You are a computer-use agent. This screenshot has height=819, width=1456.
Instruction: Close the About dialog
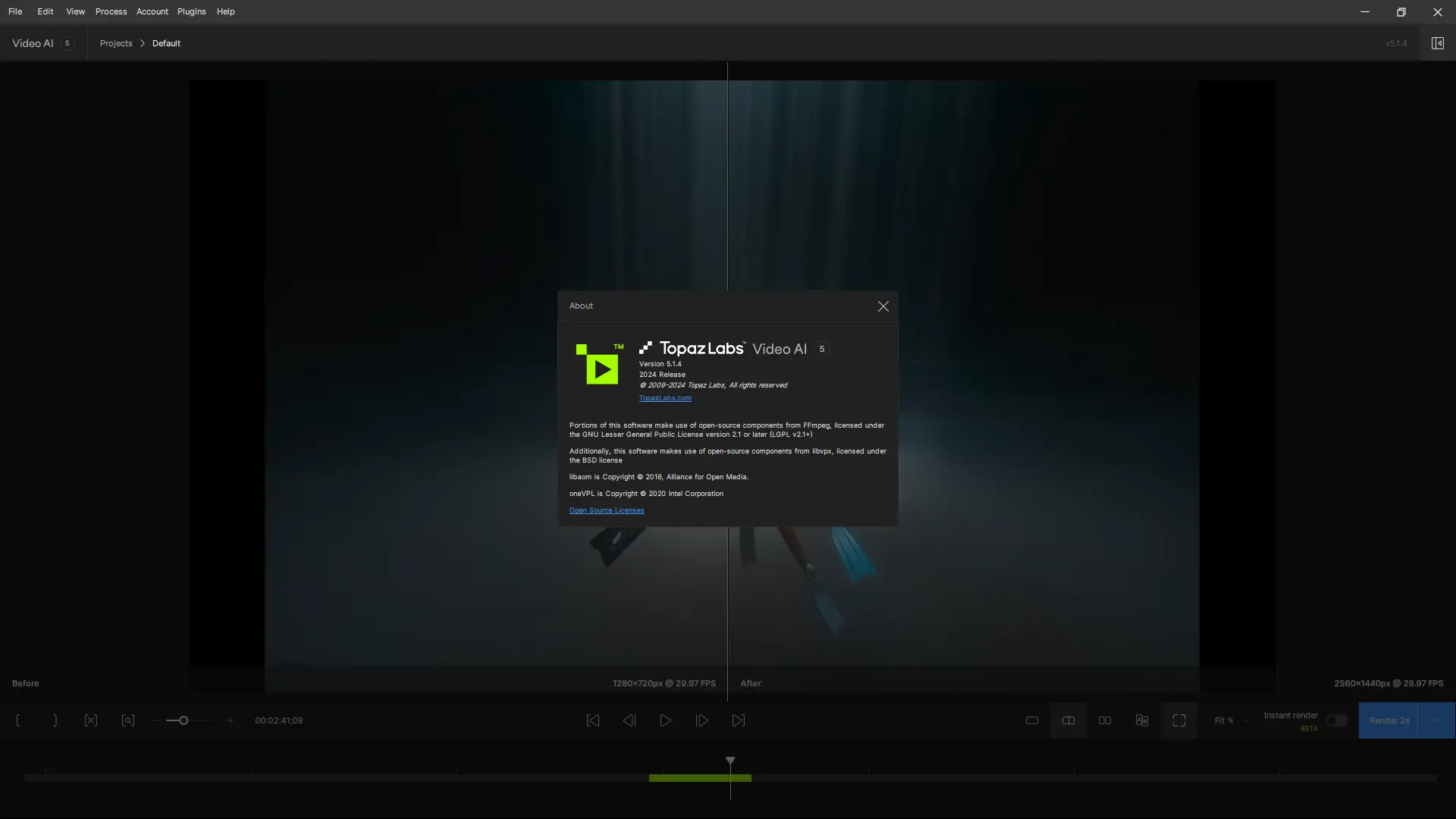click(883, 306)
